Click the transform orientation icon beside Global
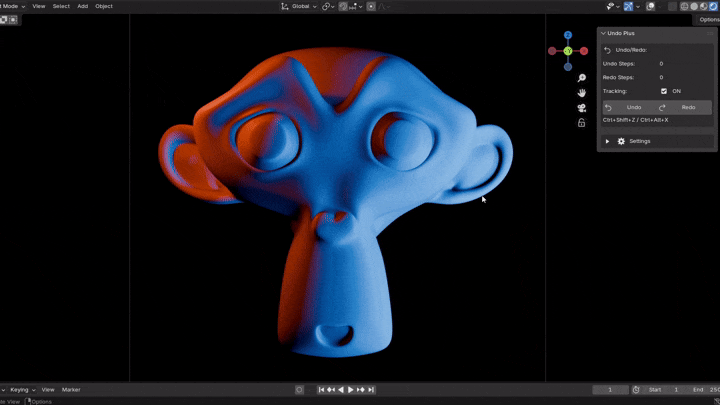720x405 pixels. tap(285, 6)
